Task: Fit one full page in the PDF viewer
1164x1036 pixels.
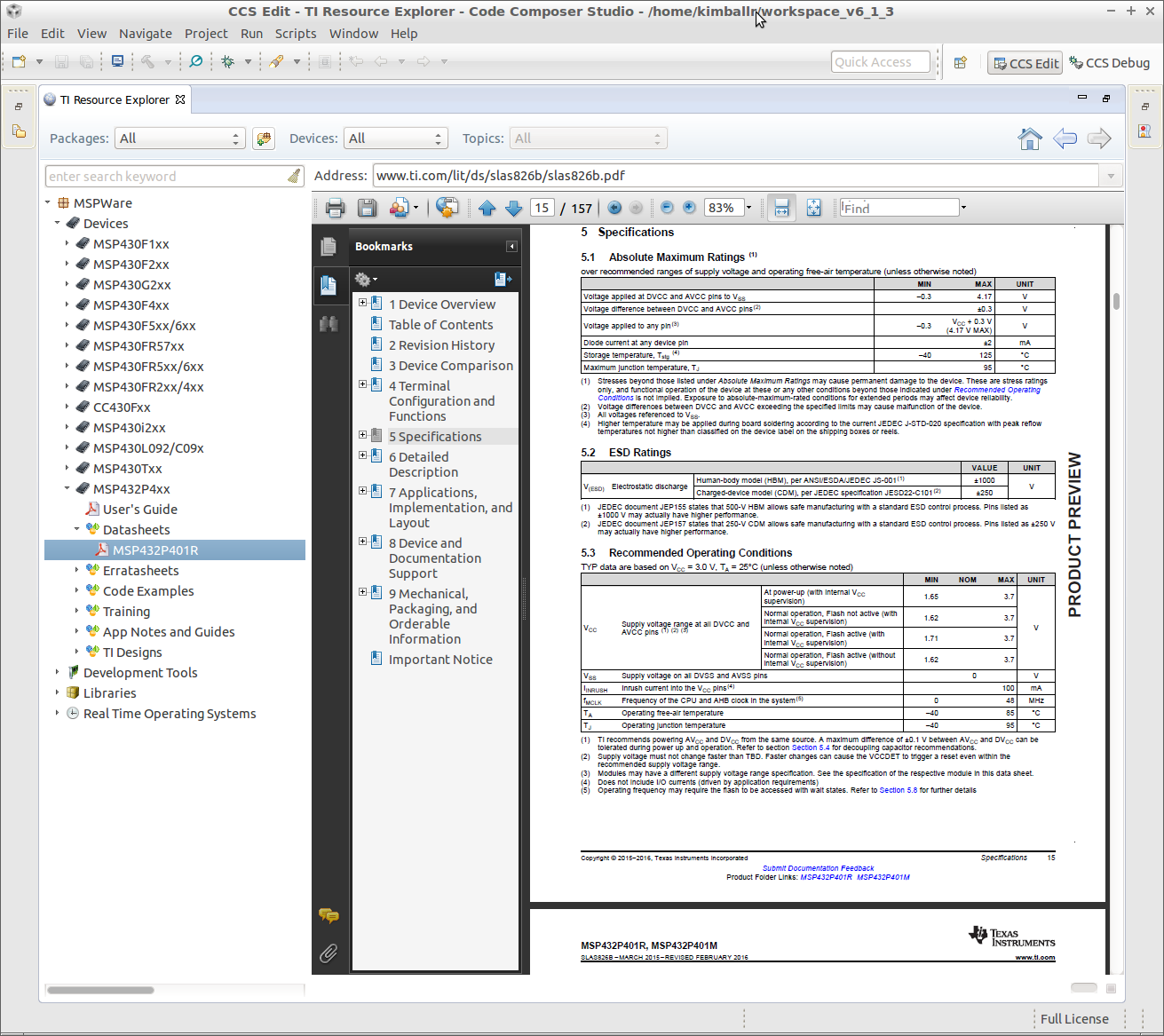Action: (813, 208)
